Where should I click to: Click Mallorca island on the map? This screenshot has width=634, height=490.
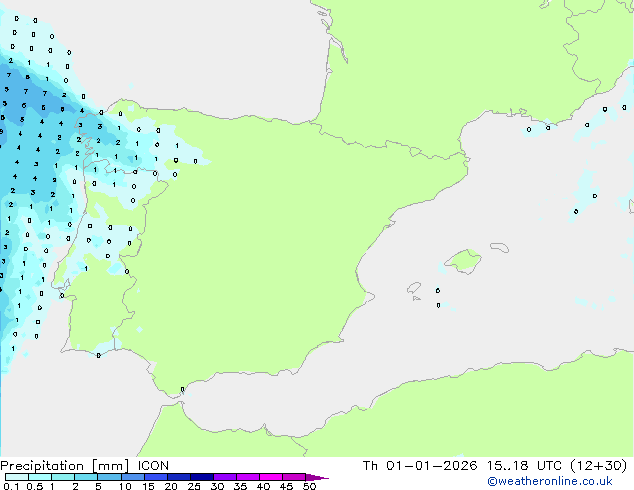pos(462,262)
